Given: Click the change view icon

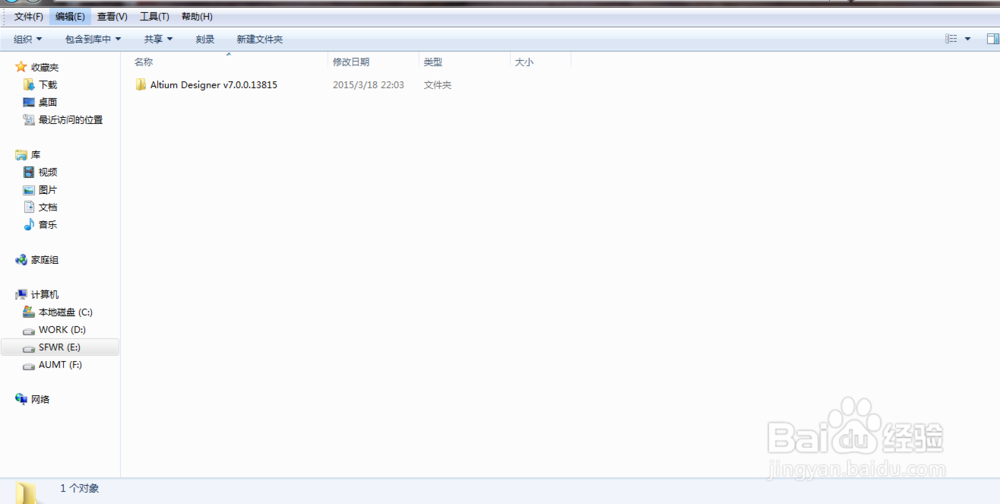Looking at the screenshot, I should tap(952, 39).
